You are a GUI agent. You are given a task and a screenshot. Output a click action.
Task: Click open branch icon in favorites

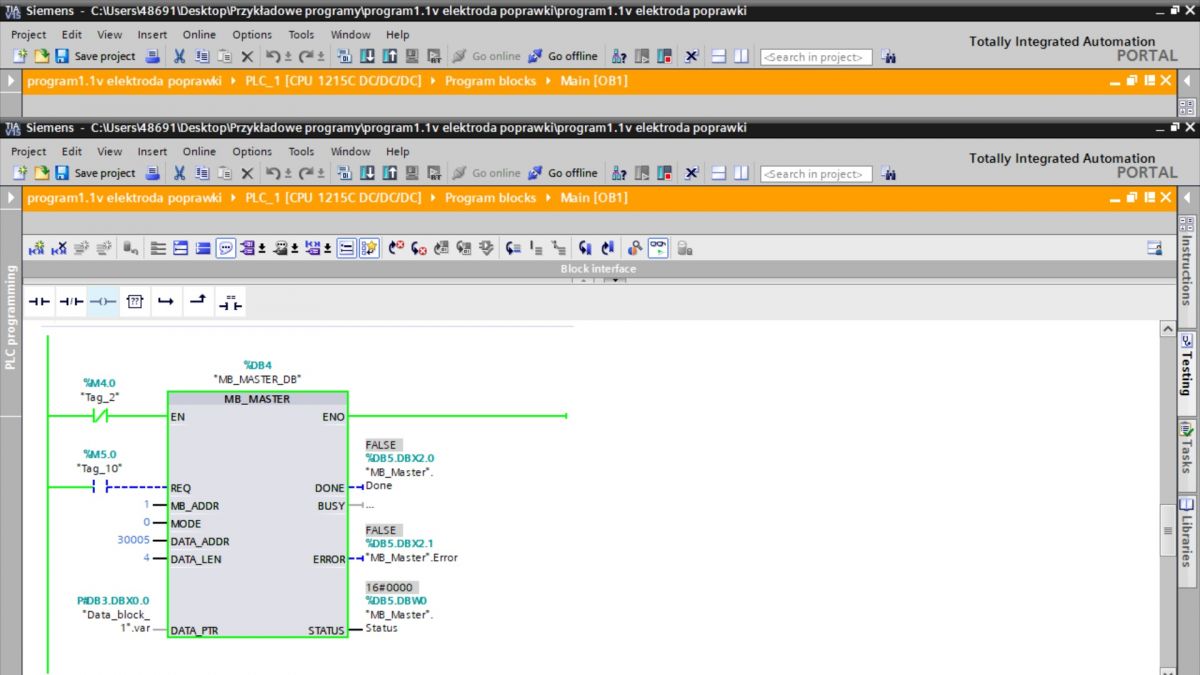pyautogui.click(x=166, y=301)
